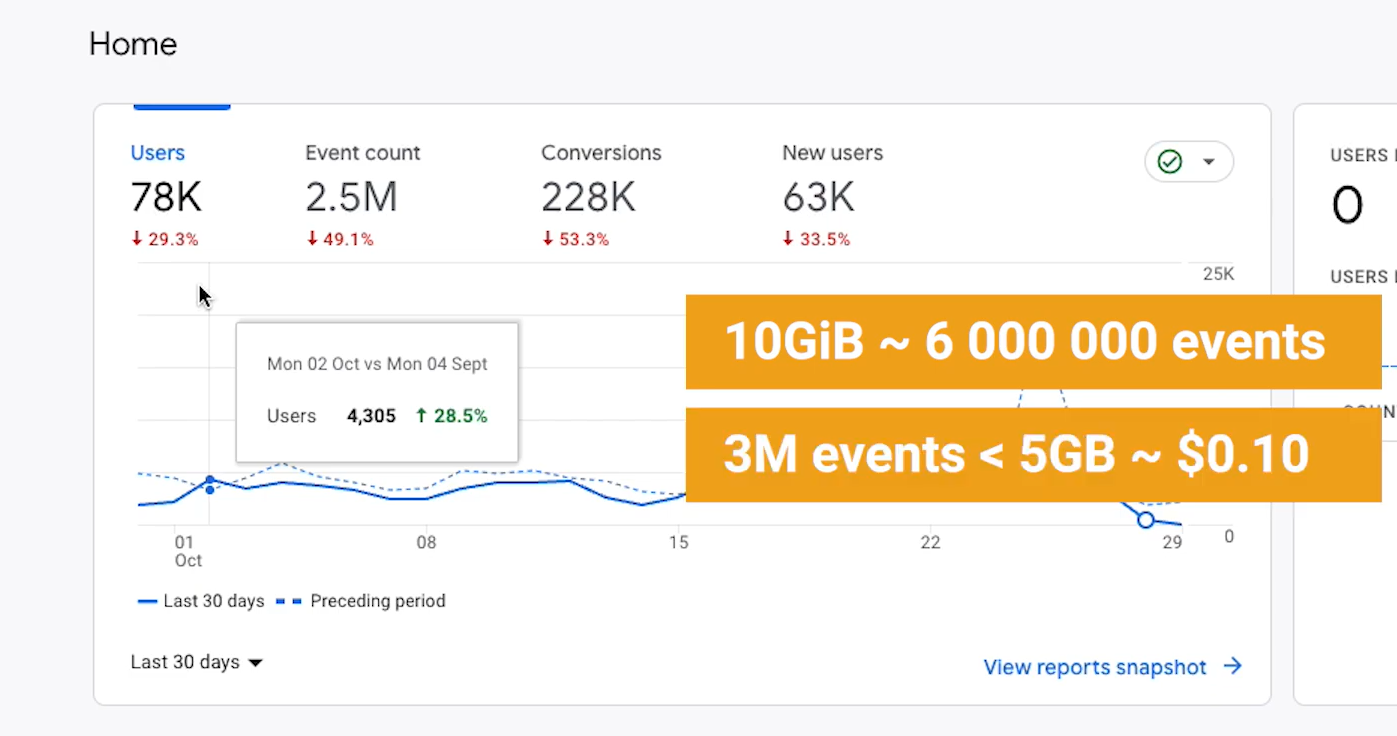Click the dashed Preceding period legend entry
The height and width of the screenshot is (736, 1397).
[361, 601]
